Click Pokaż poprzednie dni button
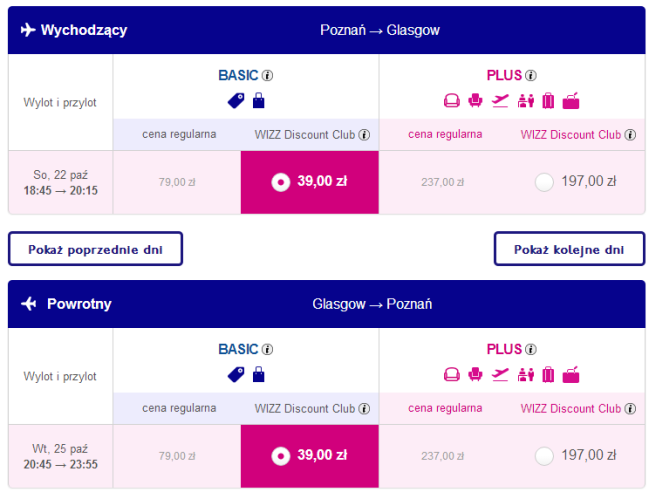This screenshot has height=492, width=650. (x=95, y=249)
